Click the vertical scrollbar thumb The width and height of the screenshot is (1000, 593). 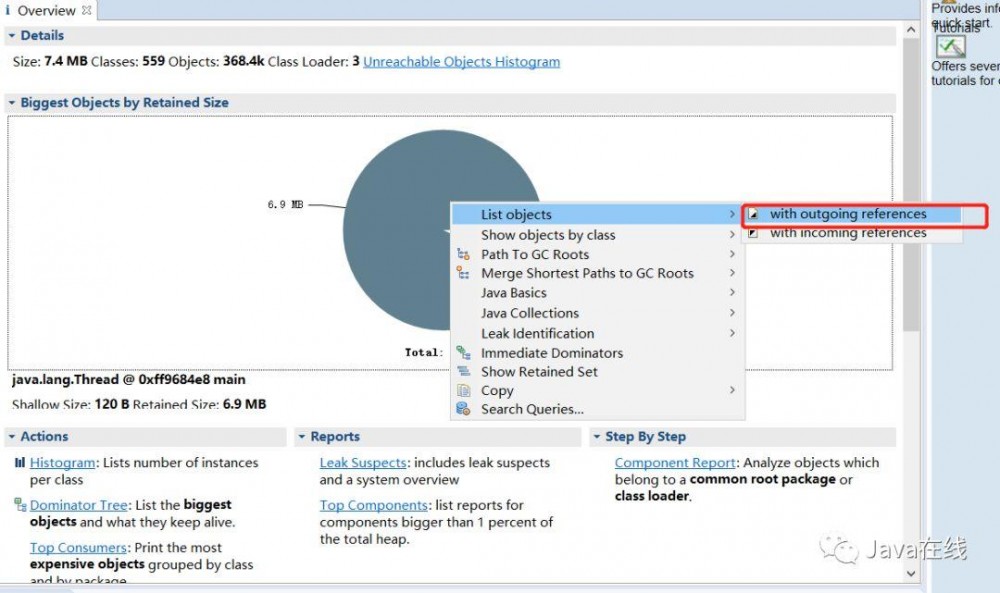pos(911,185)
